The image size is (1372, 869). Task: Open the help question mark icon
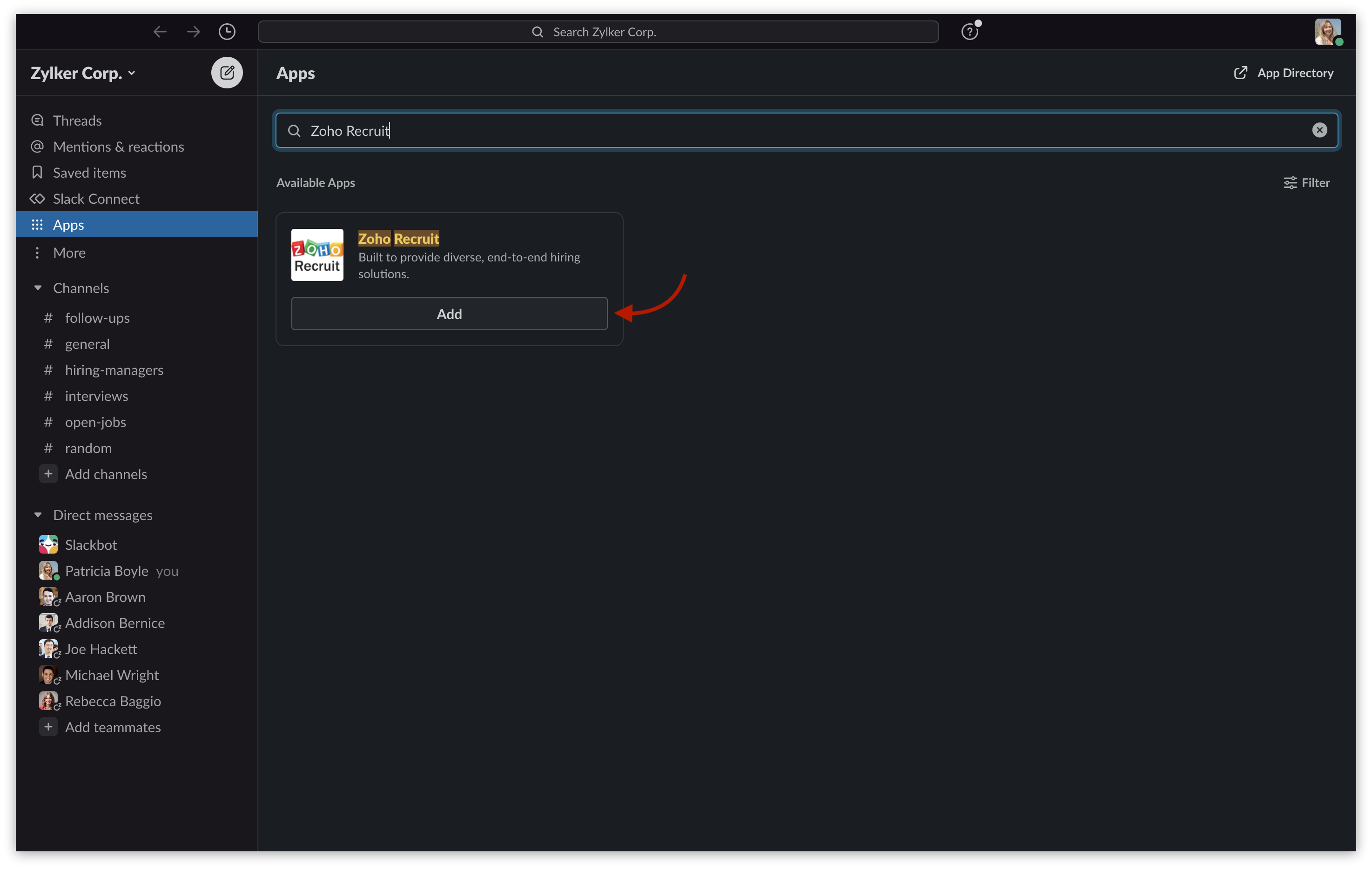tap(969, 32)
